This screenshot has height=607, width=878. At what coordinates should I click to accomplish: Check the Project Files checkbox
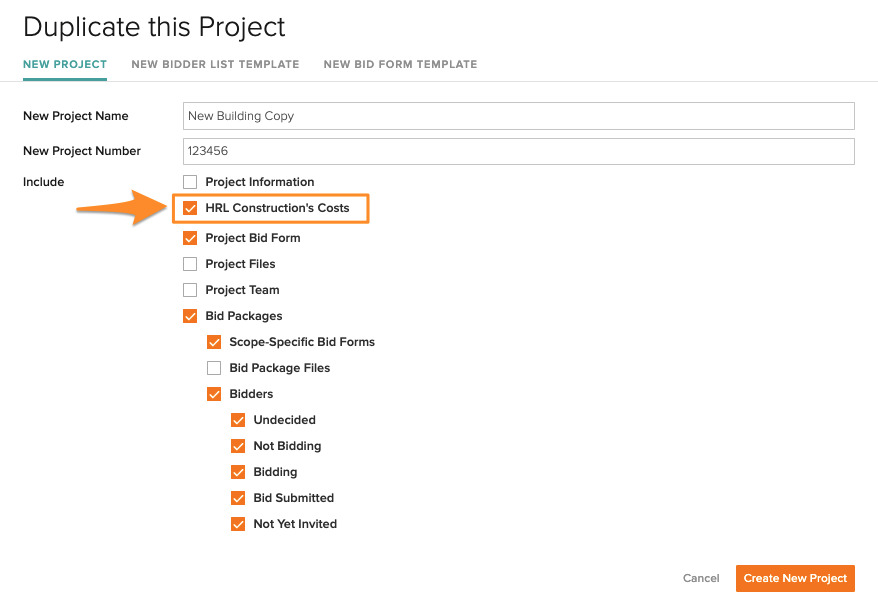coord(190,264)
